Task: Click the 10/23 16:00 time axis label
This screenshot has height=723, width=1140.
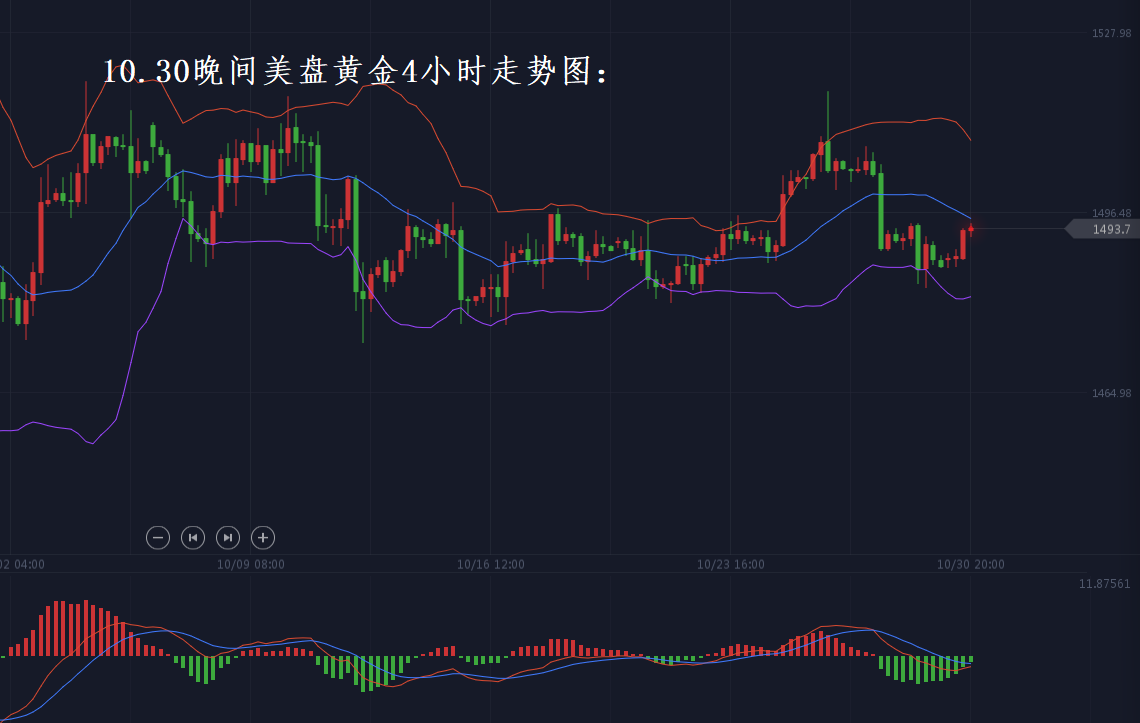Action: (730, 564)
